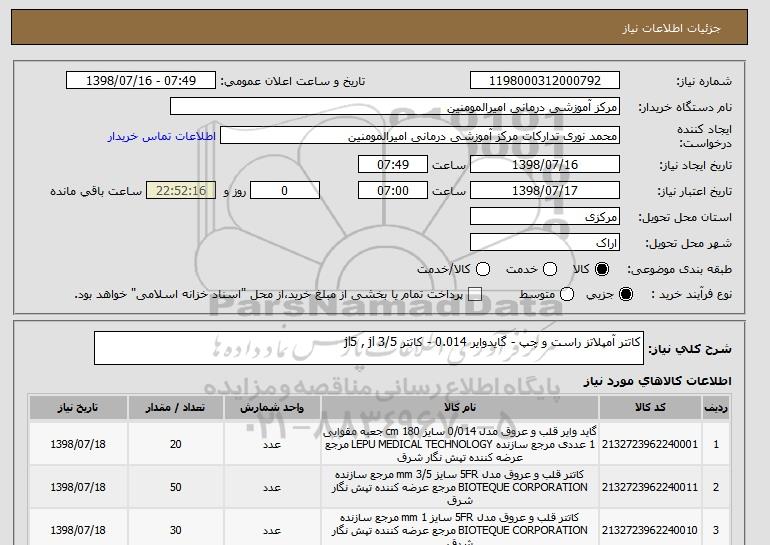
Task: Click need date 1398/07/18 in row 2
Action: pyautogui.click(x=78, y=487)
